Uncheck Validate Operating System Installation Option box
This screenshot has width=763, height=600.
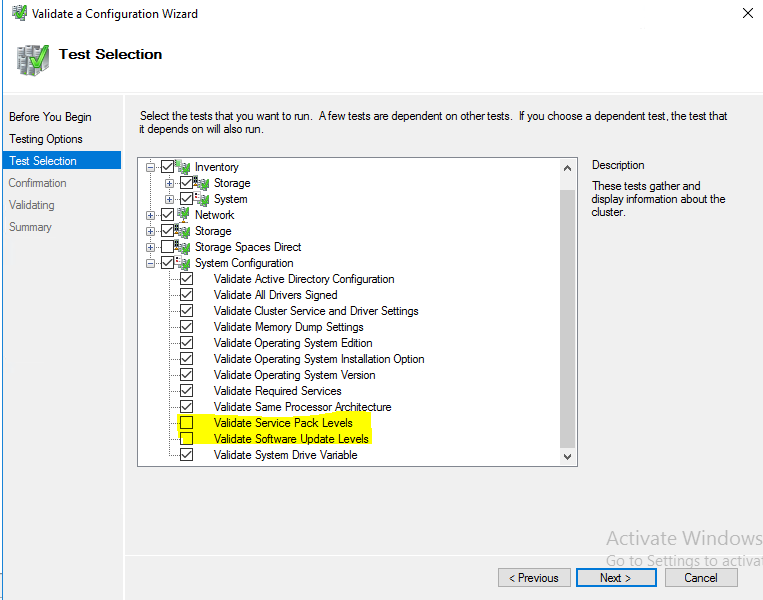pos(186,359)
